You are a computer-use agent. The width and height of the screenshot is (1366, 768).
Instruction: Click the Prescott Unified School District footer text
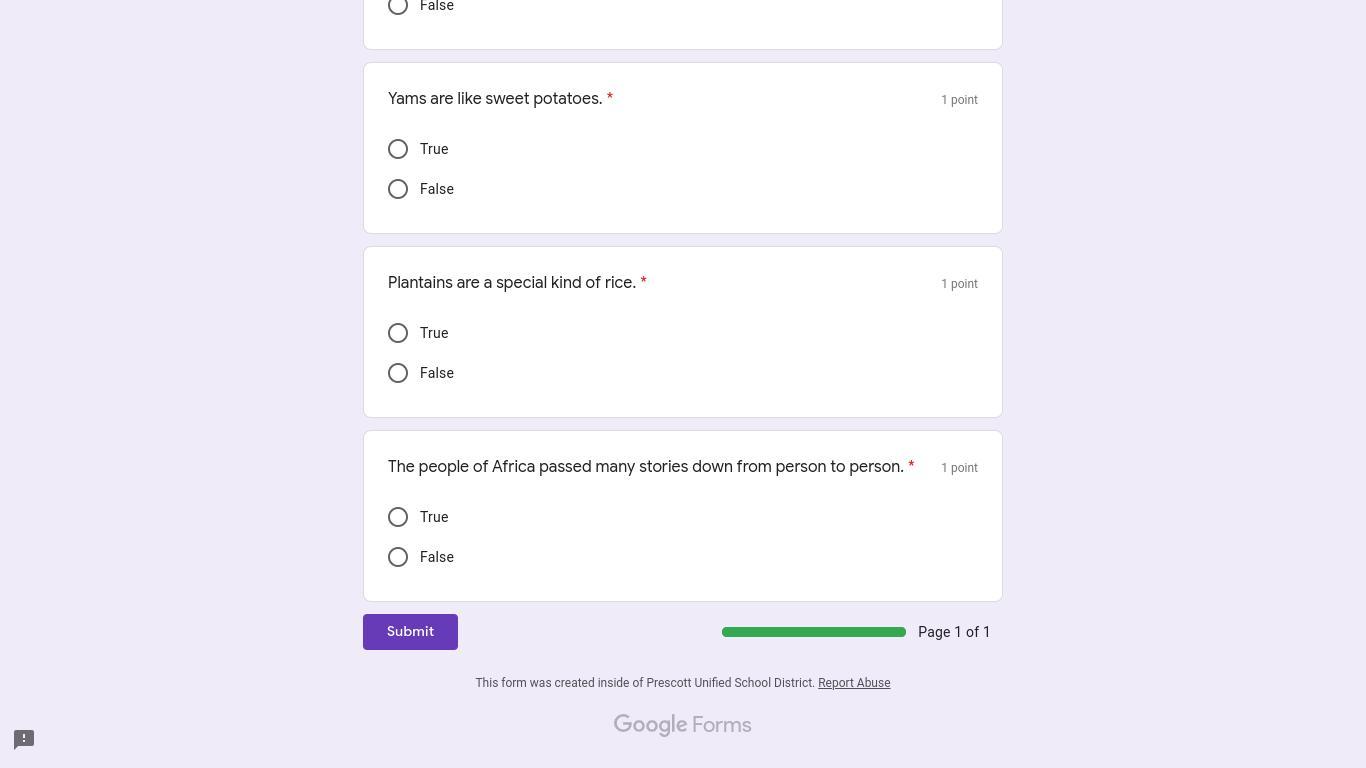pos(645,683)
